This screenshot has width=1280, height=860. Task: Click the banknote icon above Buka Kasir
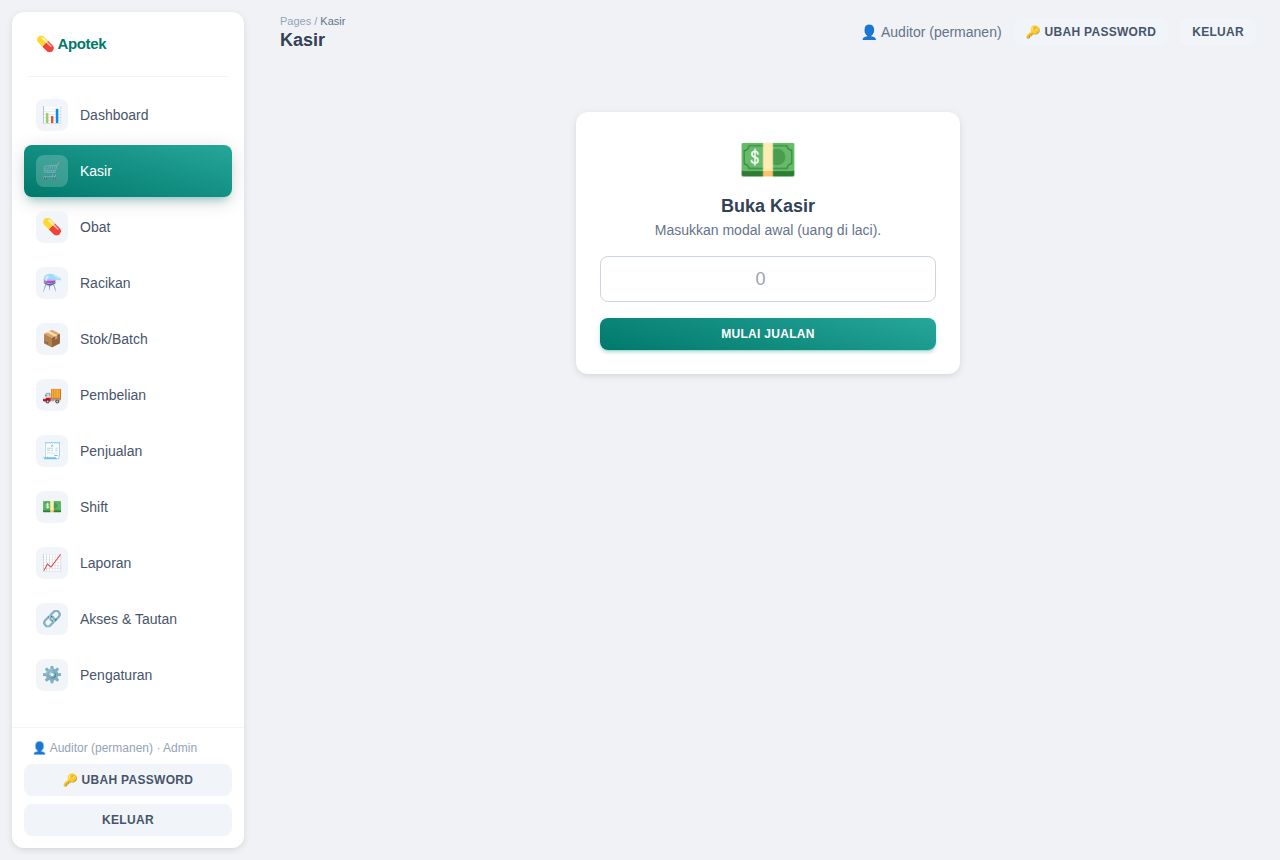click(768, 160)
